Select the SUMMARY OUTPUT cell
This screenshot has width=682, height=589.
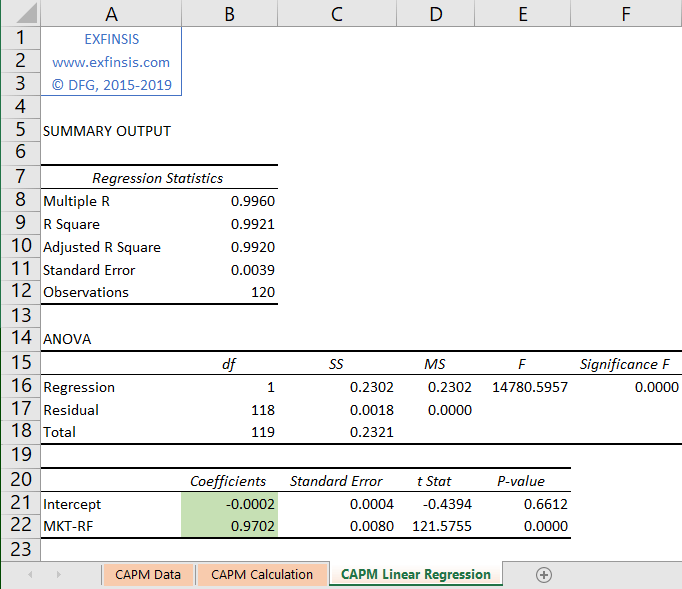point(107,131)
